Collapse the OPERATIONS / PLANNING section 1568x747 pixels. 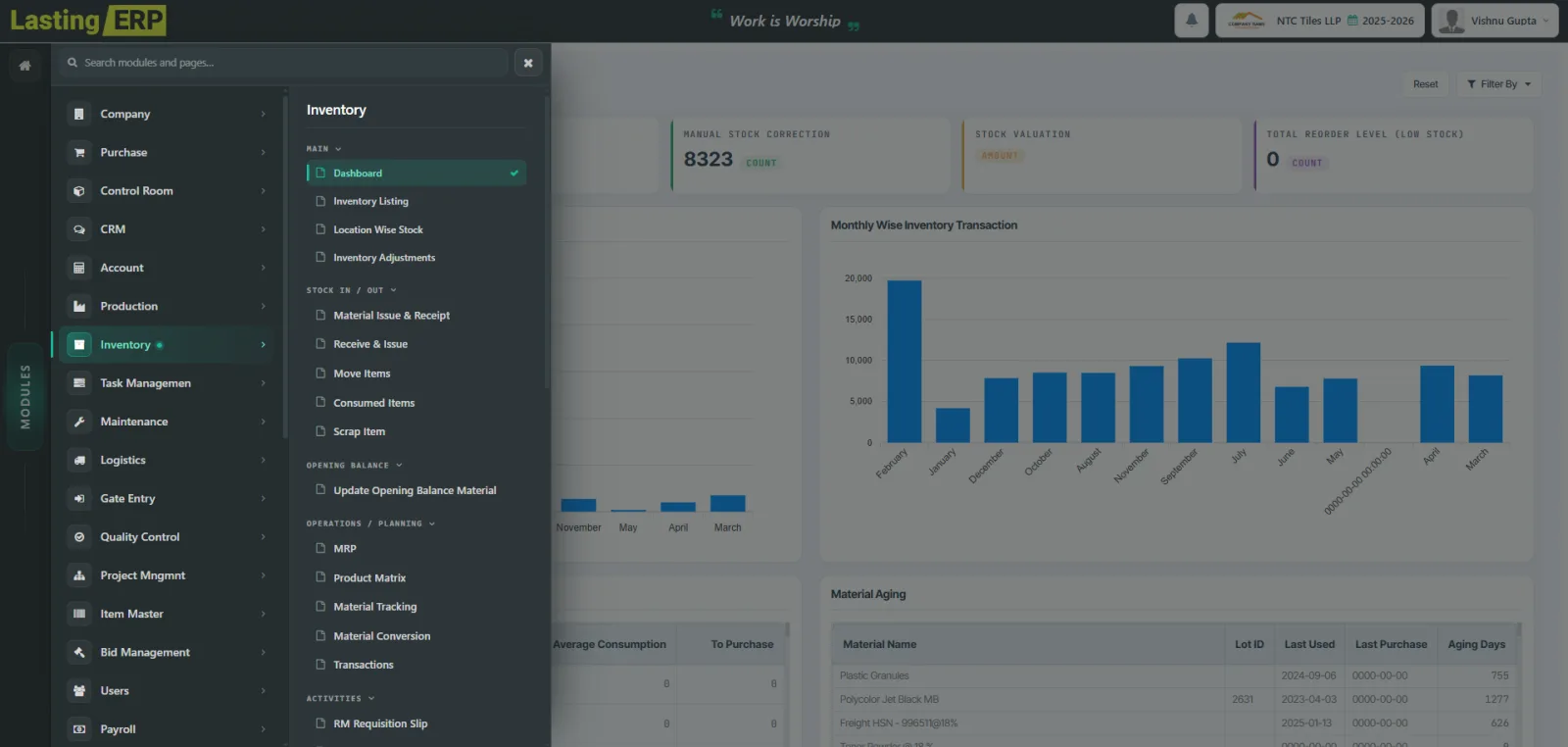(x=370, y=523)
